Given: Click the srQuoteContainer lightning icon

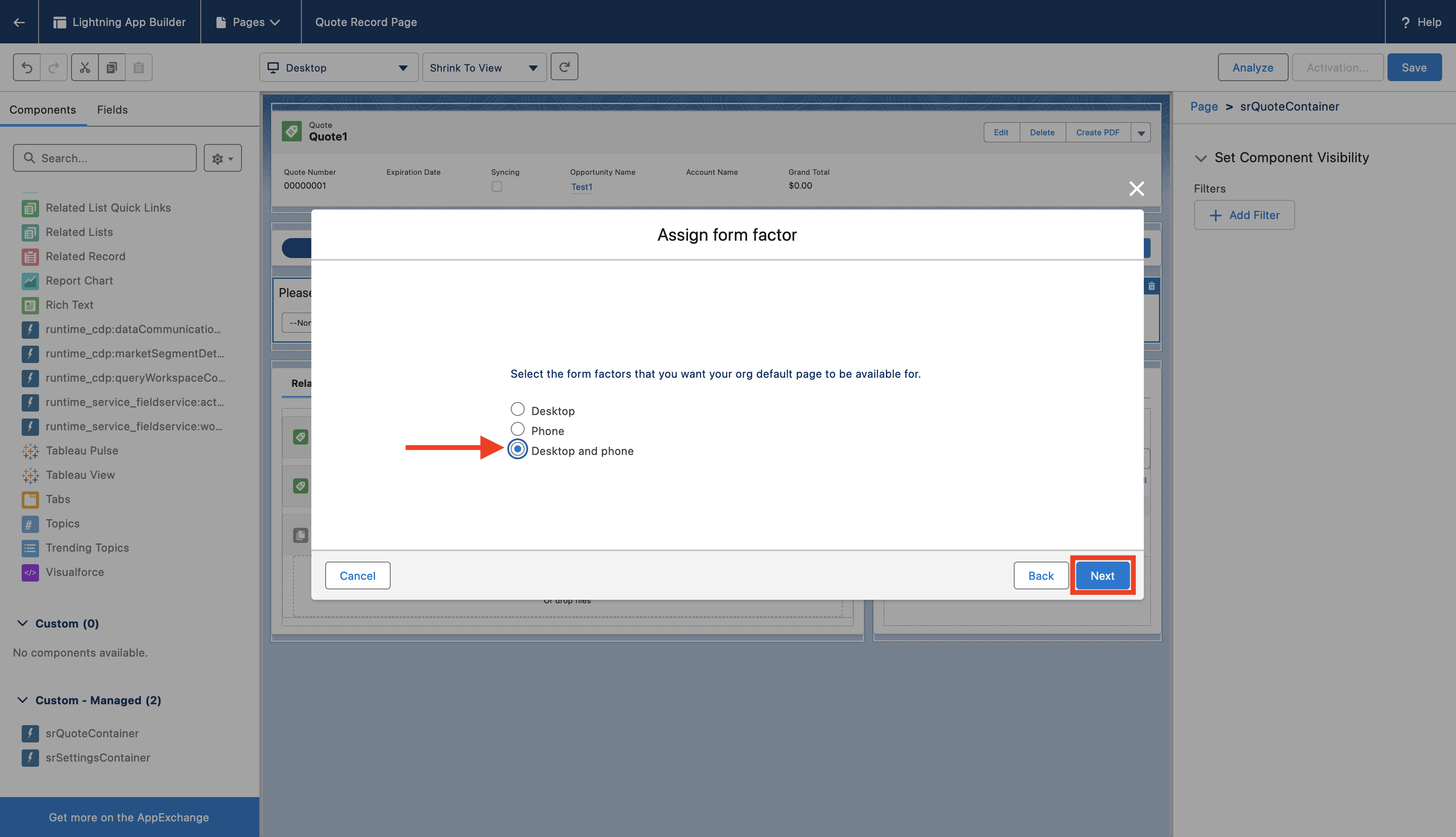Looking at the screenshot, I should pyautogui.click(x=30, y=733).
